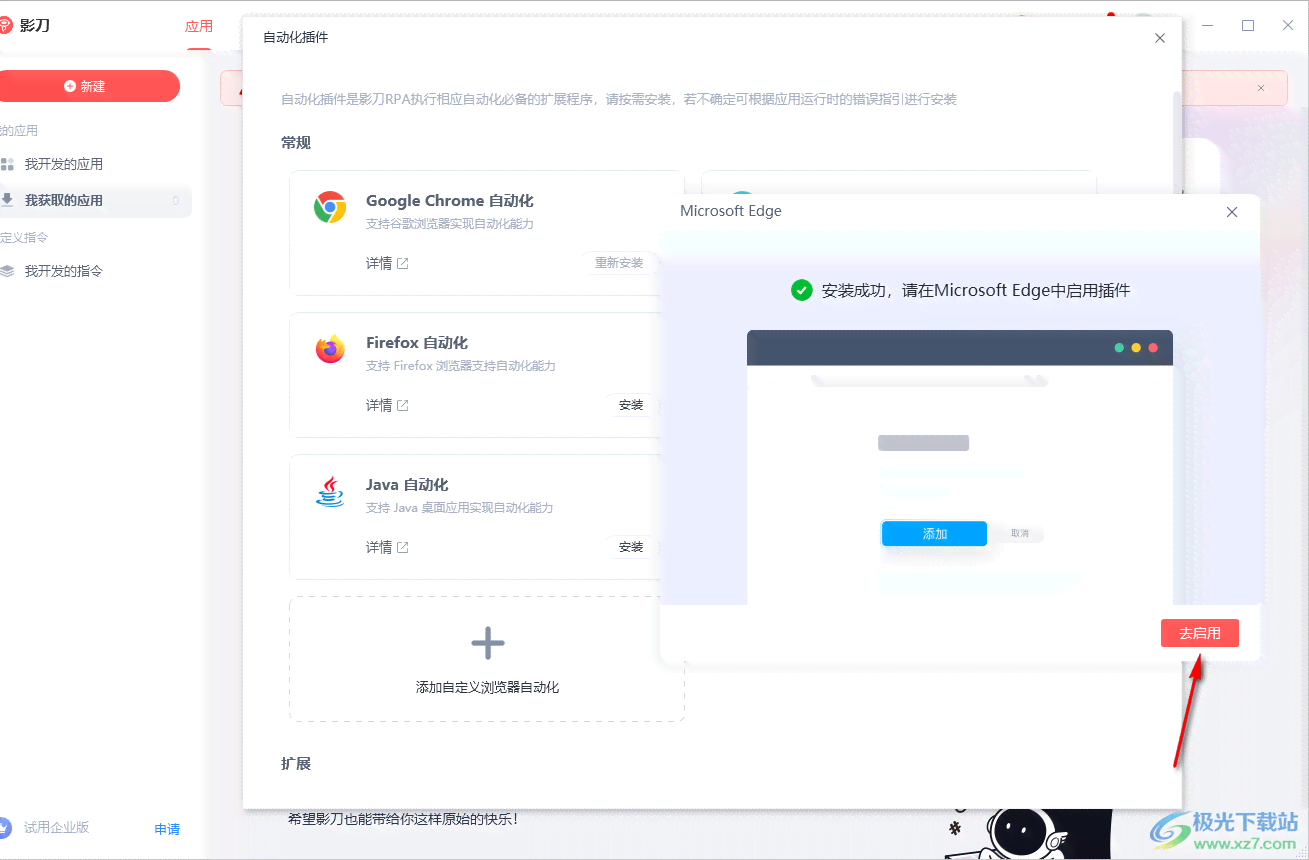Image resolution: width=1309 pixels, height=860 pixels.
Task: Click the grid icon beside 我开发的应用
Action: pos(7,164)
